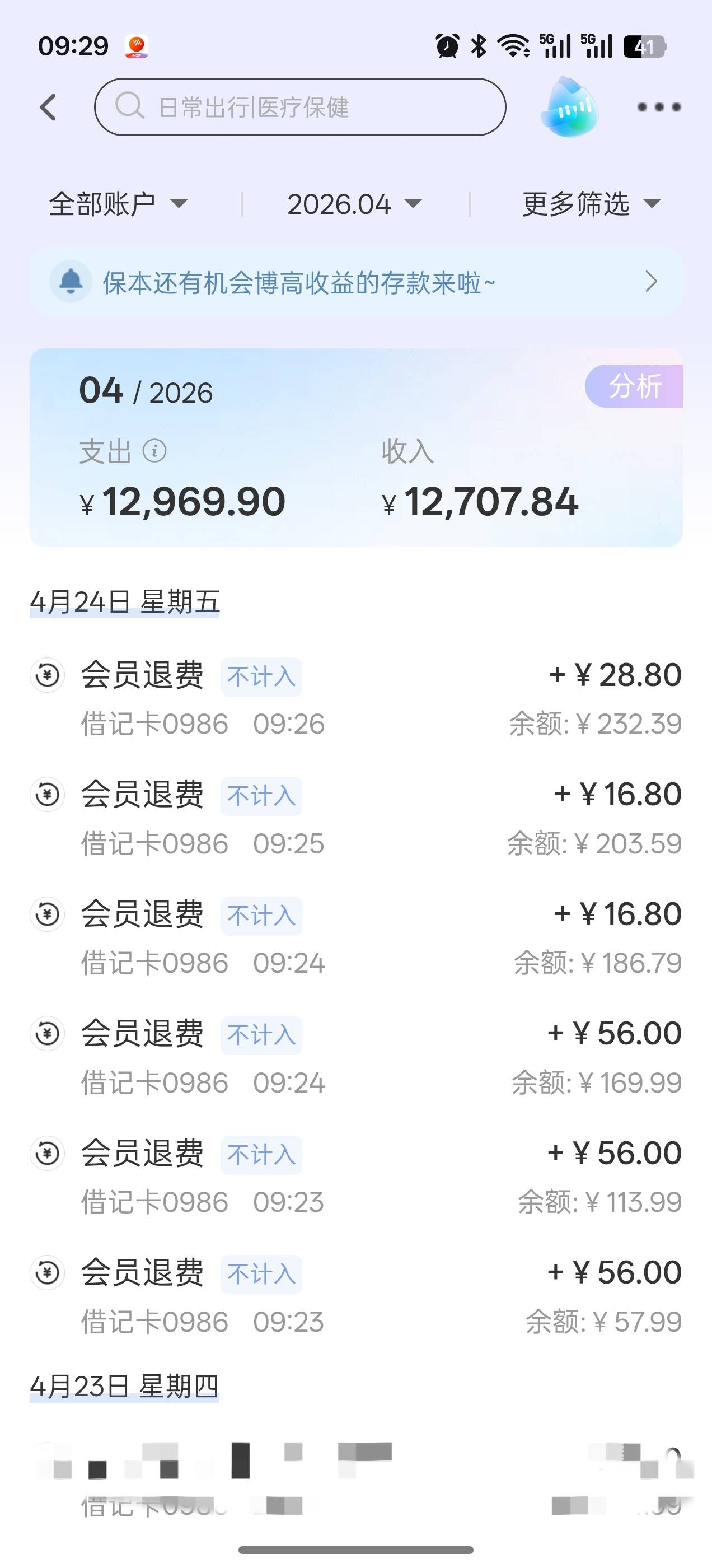Open the deposit promotion banner arrow

651,282
